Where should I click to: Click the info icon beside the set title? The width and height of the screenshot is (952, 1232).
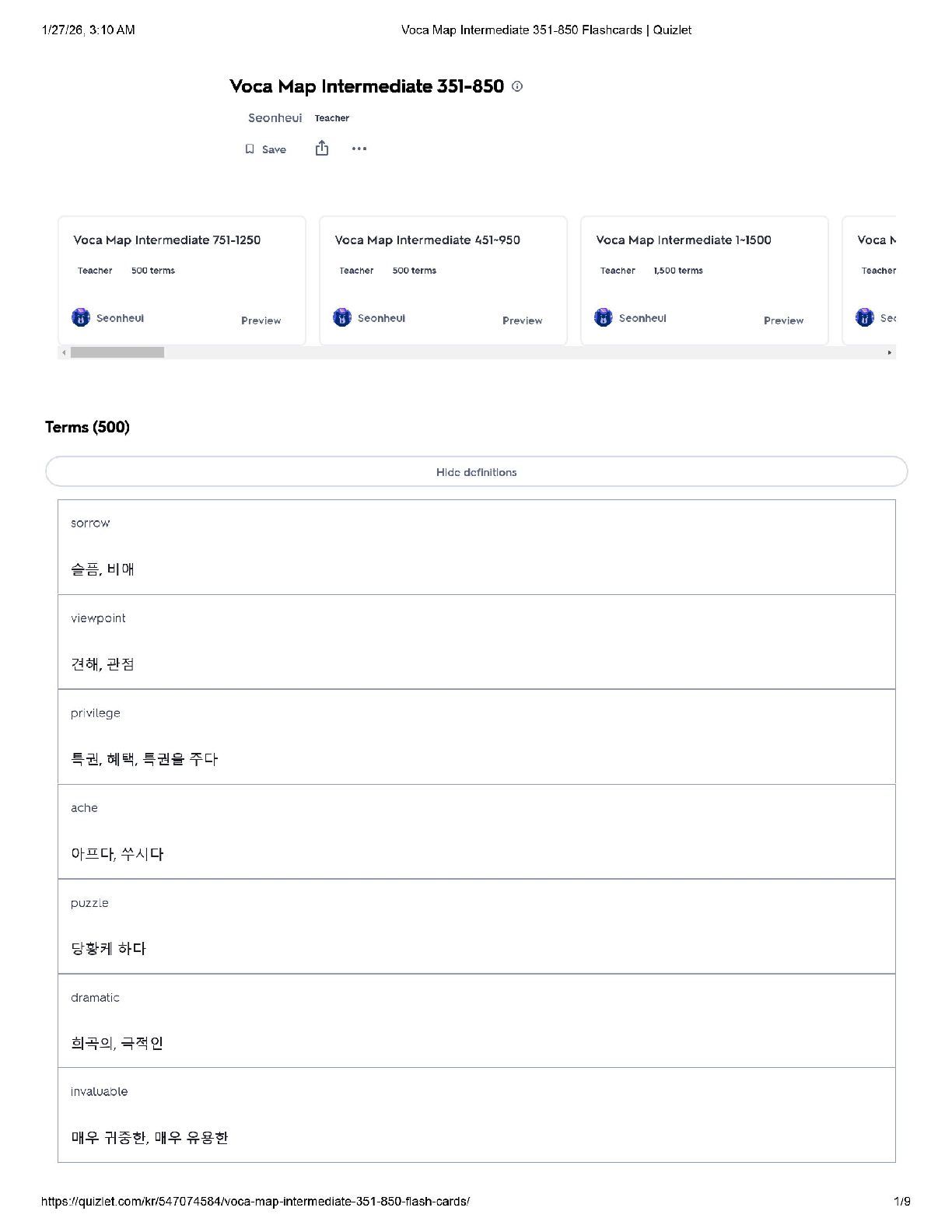(x=517, y=86)
